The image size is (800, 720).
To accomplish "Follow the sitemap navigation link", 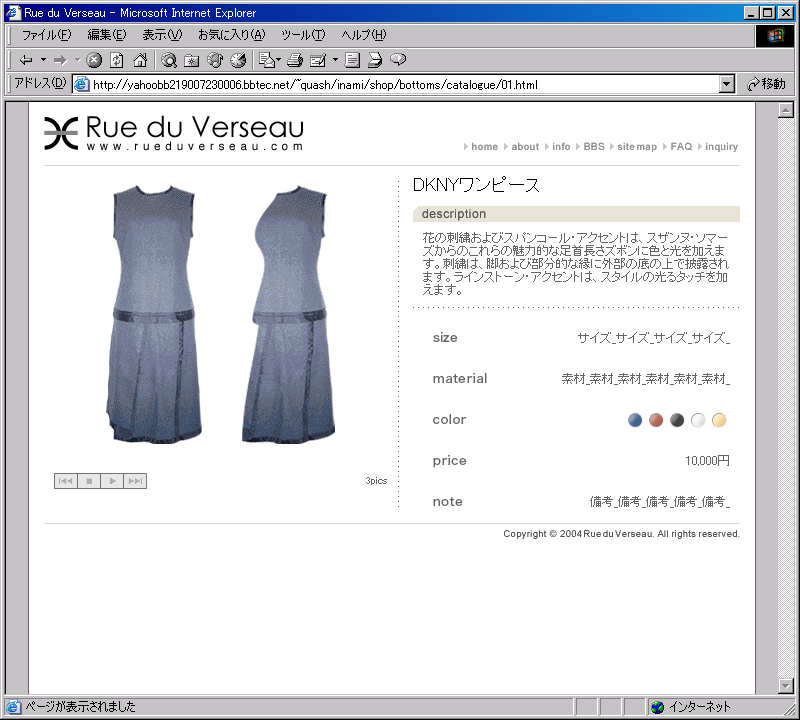I will (637, 146).
